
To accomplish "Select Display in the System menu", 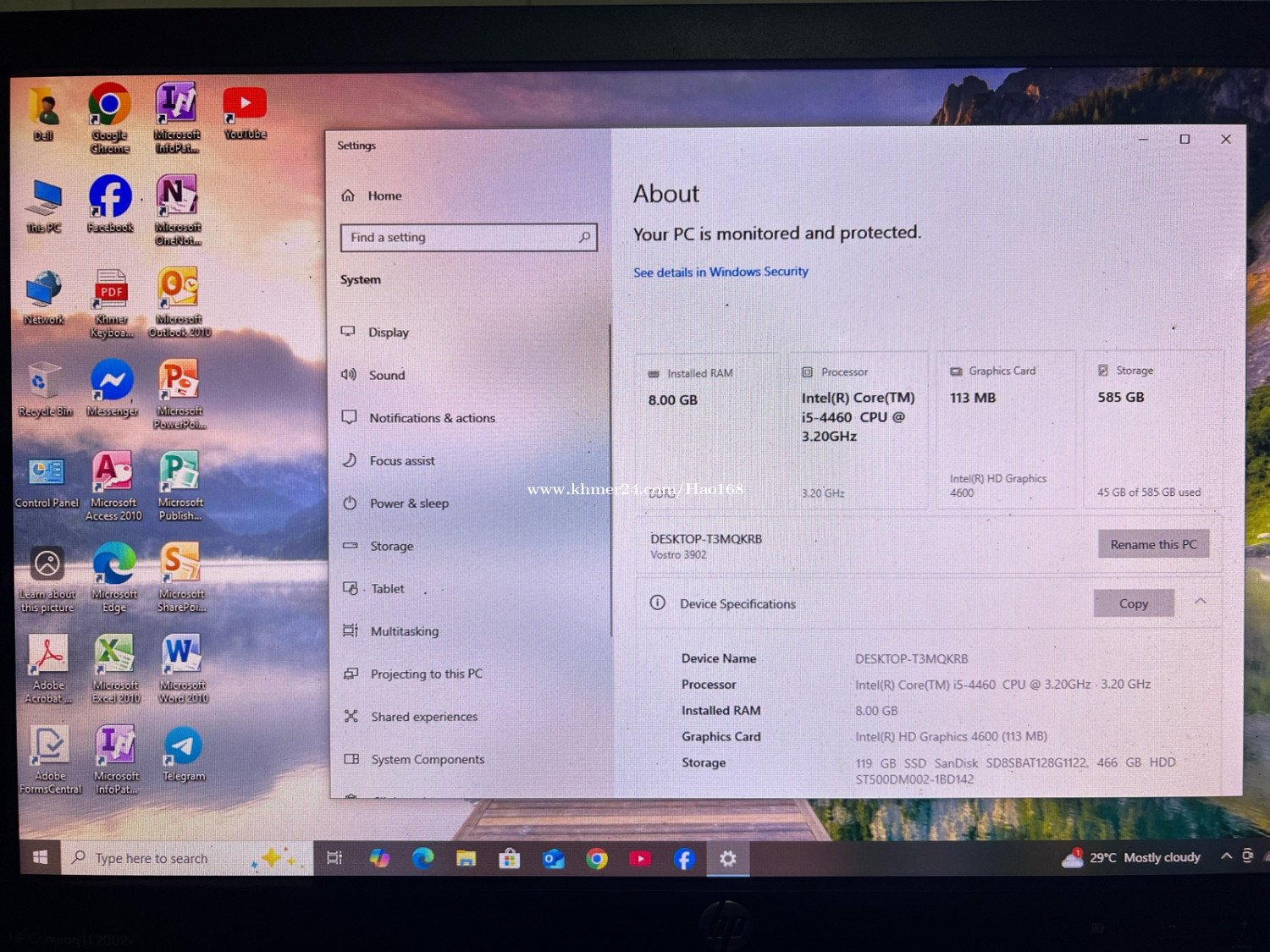I will pos(389,333).
